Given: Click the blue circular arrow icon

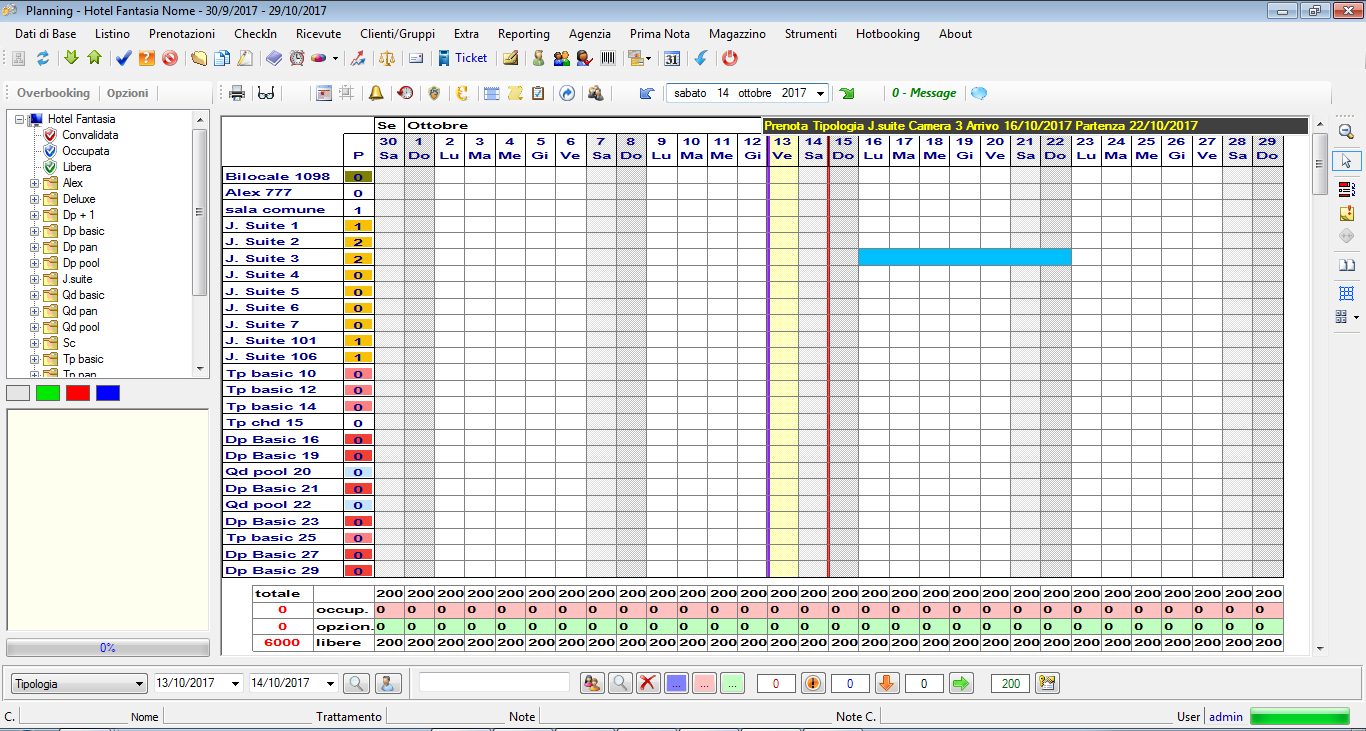Looking at the screenshot, I should tap(567, 93).
